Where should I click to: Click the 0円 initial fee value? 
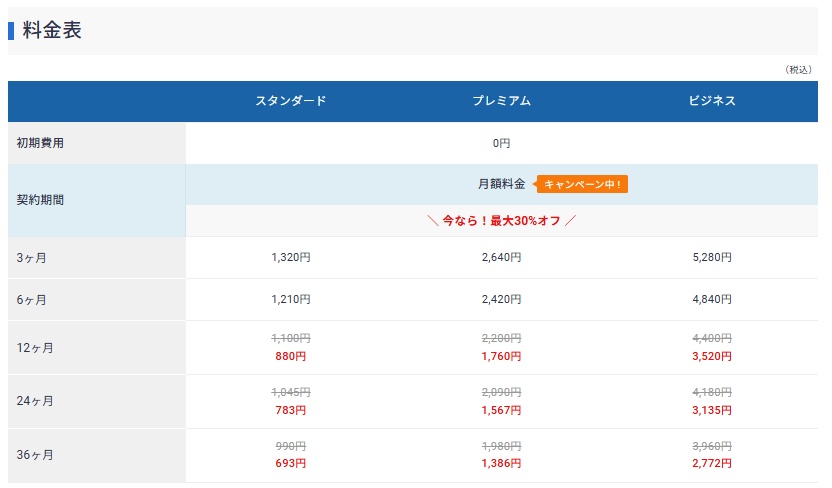[501, 143]
